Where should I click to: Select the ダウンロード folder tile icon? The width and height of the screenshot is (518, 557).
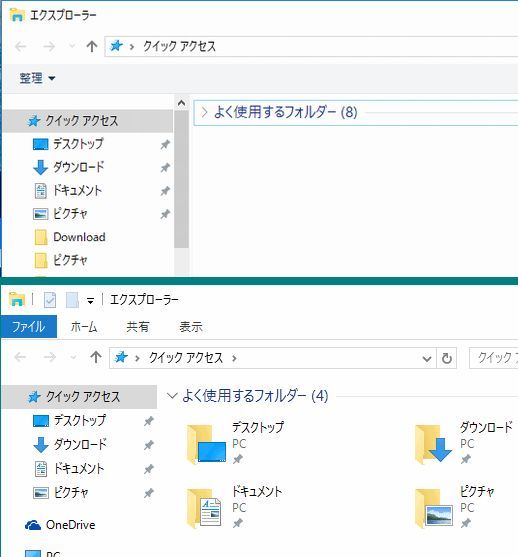click(x=433, y=444)
